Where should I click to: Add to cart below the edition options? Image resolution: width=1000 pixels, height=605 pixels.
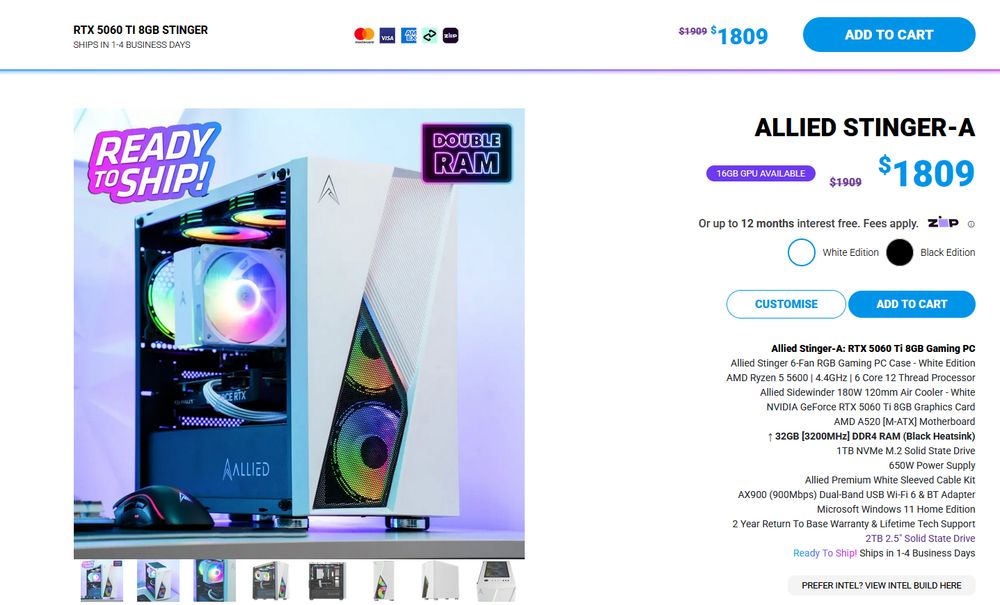tap(911, 304)
